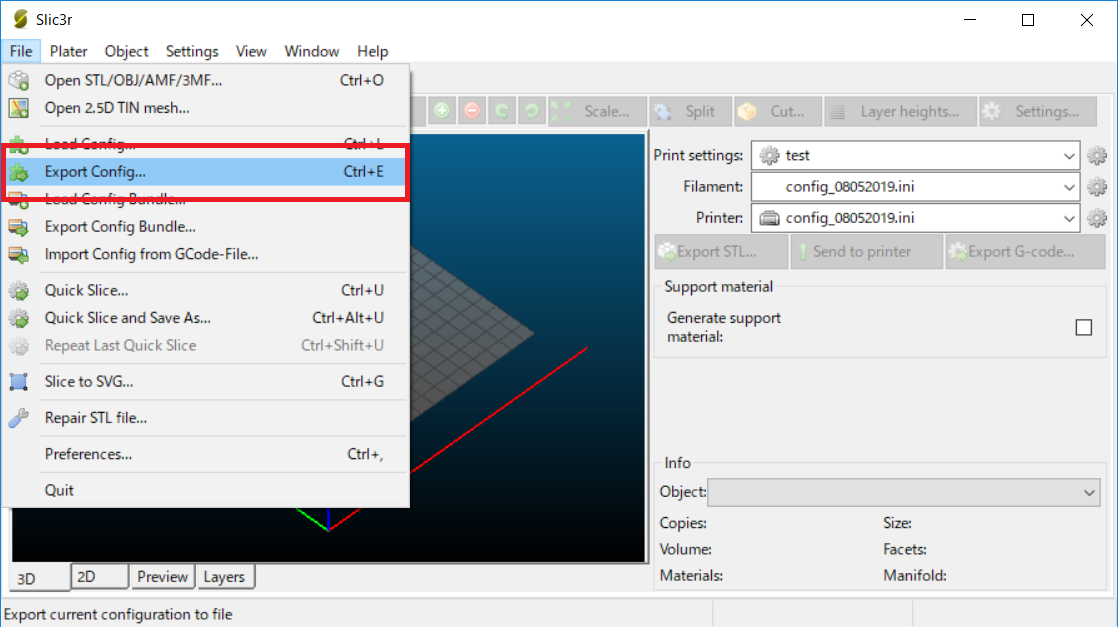Click the Volume: label in Info
This screenshot has width=1118, height=627.
(686, 549)
